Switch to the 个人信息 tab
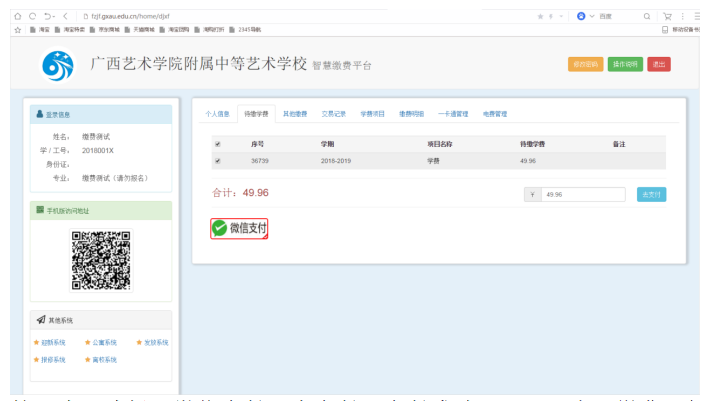 [x=217, y=114]
